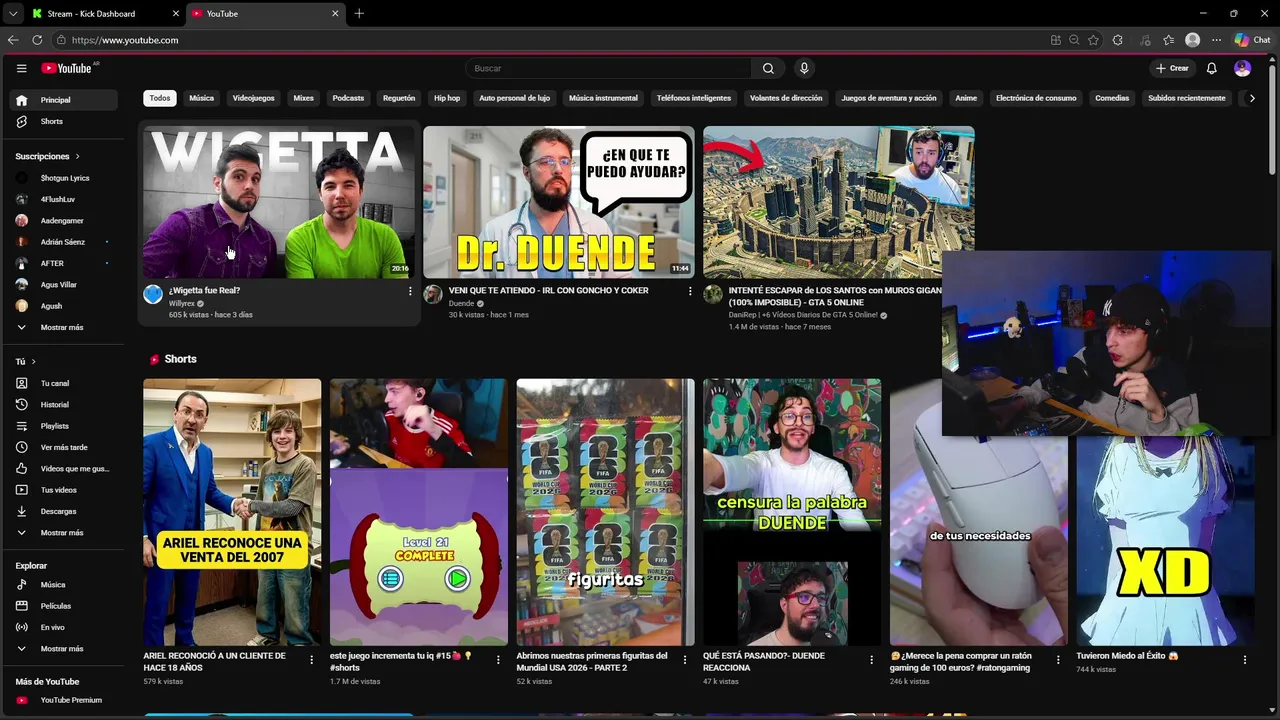Open new browser tab with plus button
Image resolution: width=1280 pixels, height=720 pixels.
coord(359,14)
